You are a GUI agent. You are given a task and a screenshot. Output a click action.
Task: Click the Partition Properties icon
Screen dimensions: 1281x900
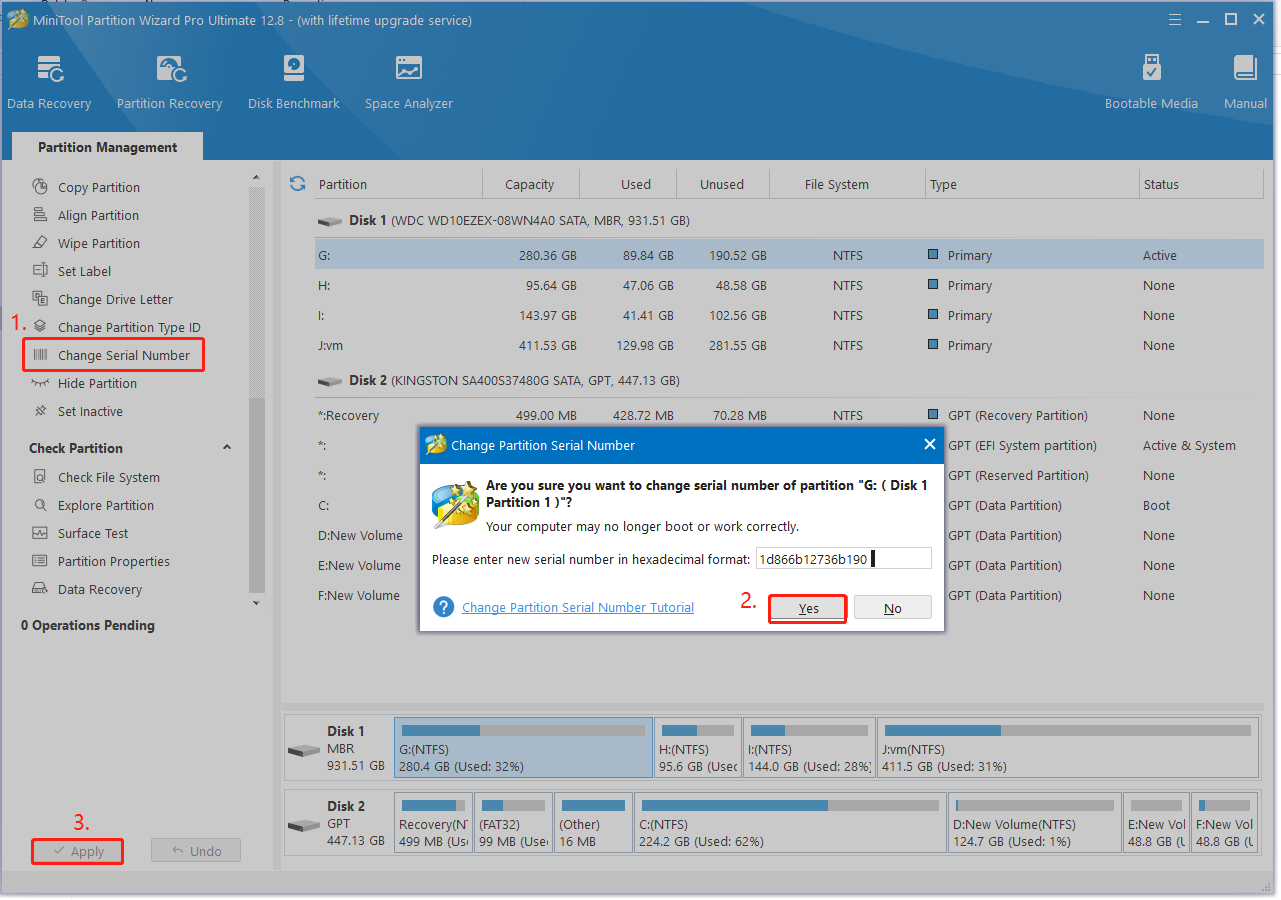coord(40,561)
